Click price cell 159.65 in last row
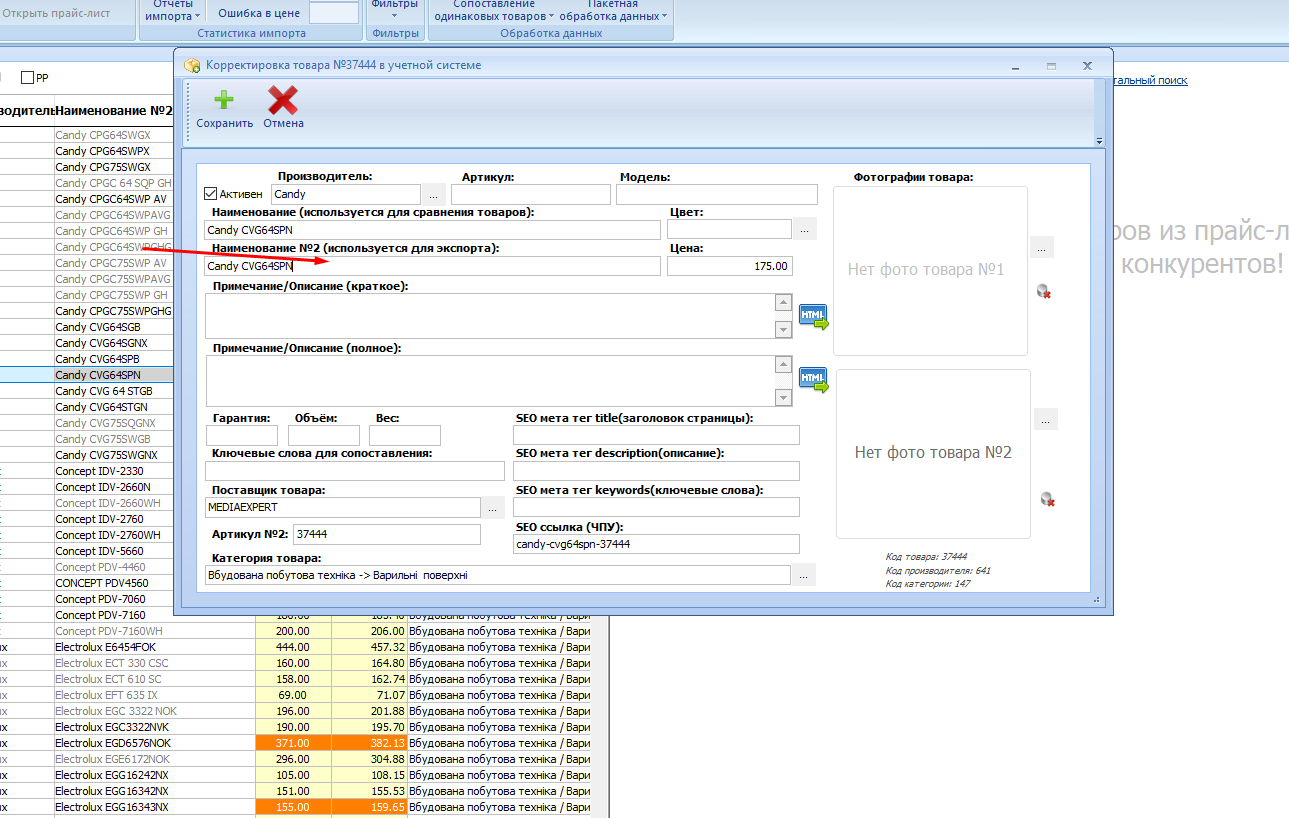This screenshot has height=818, width=1289. pyautogui.click(x=369, y=807)
